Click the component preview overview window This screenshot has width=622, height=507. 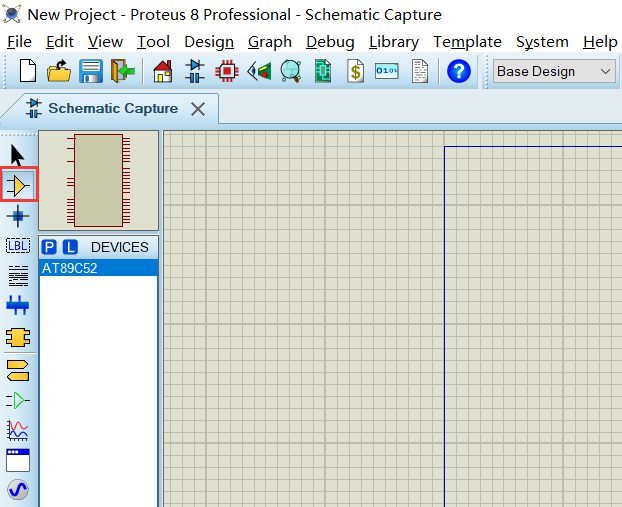98,181
